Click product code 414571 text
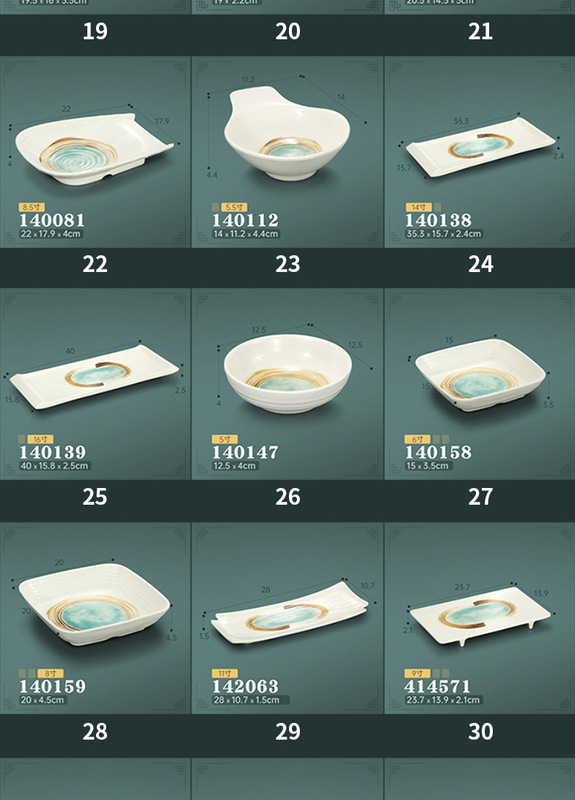Image resolution: width=575 pixels, height=800 pixels. [437, 686]
